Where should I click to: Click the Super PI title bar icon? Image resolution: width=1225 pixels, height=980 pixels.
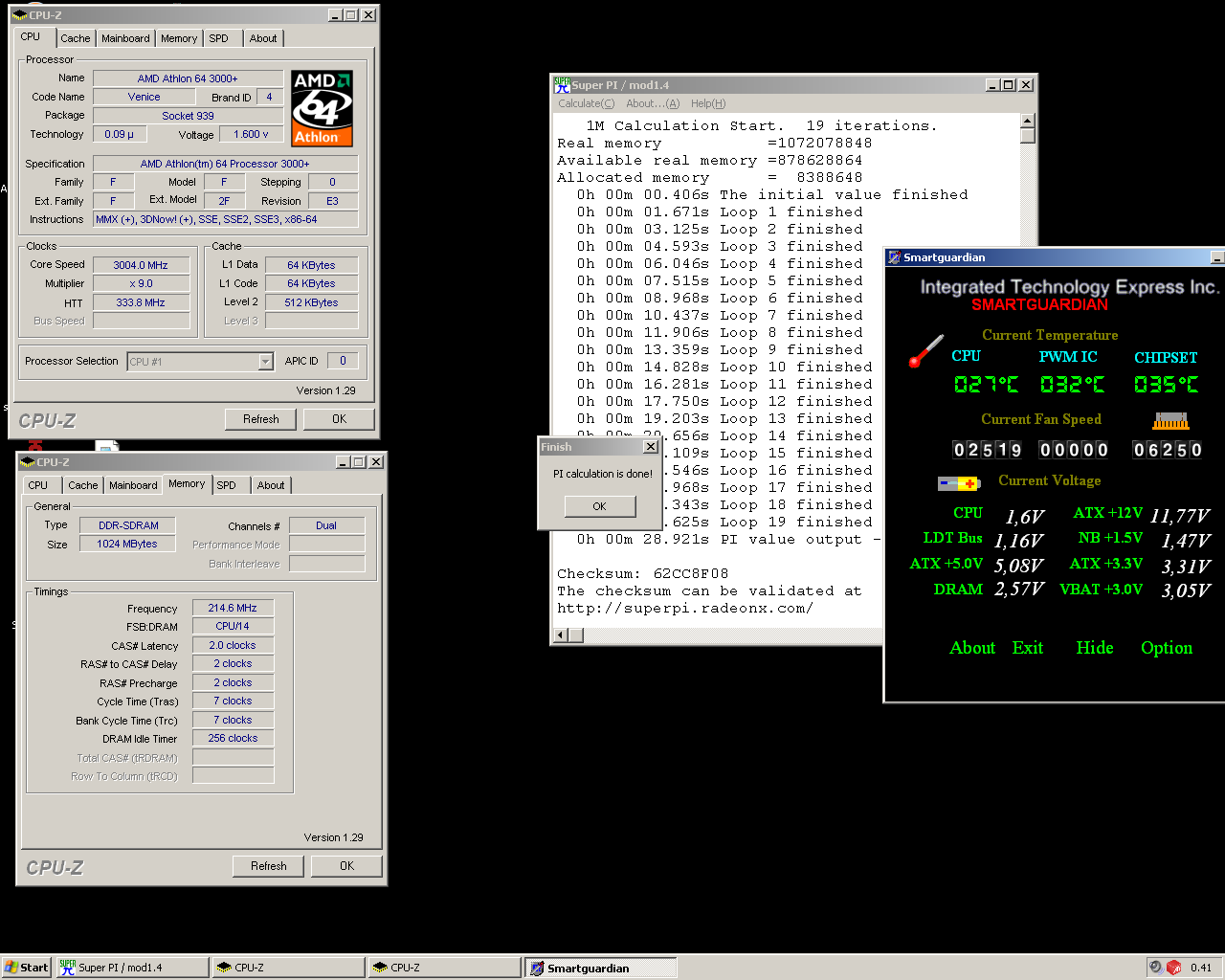tap(562, 85)
